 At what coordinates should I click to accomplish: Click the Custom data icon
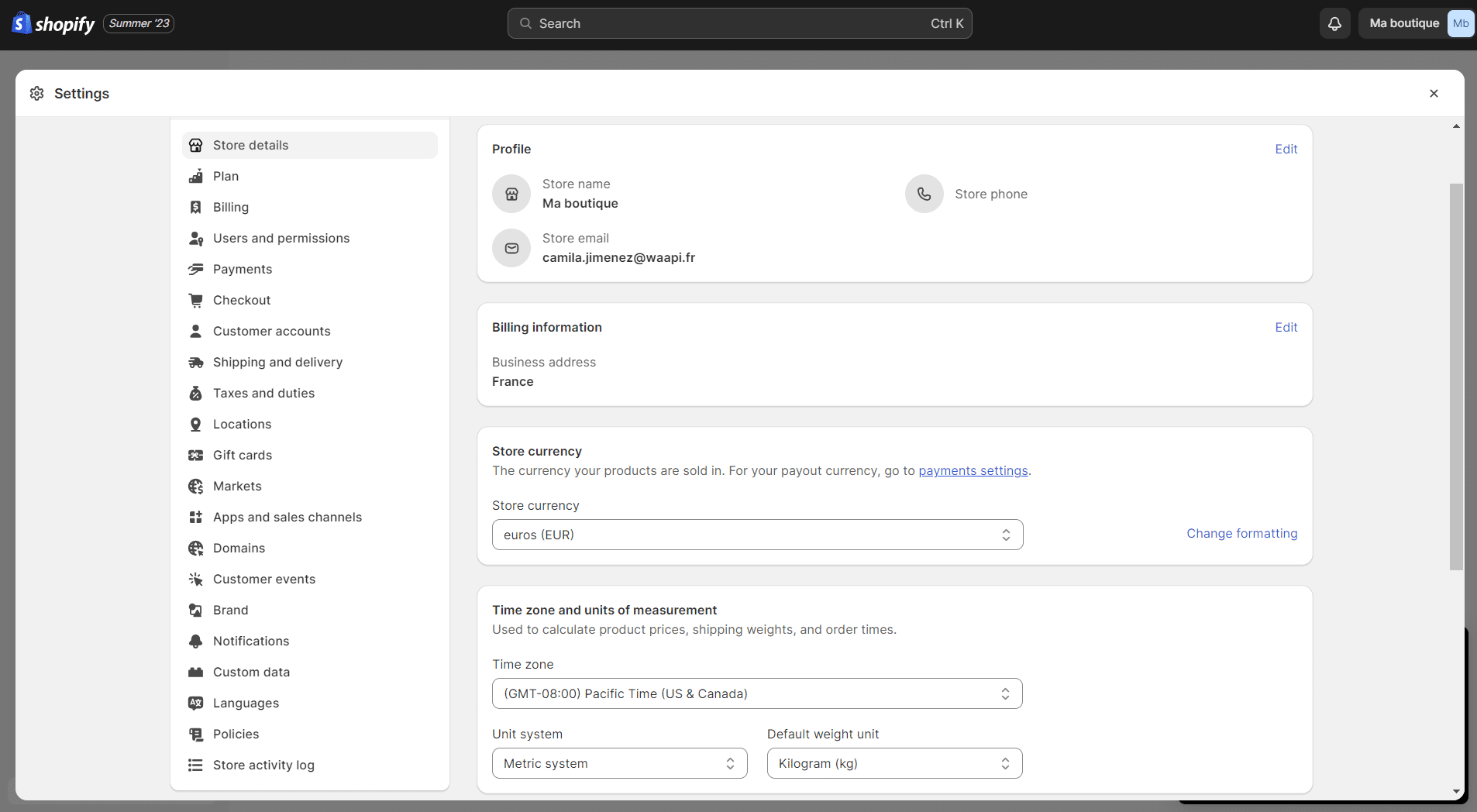[196, 672]
